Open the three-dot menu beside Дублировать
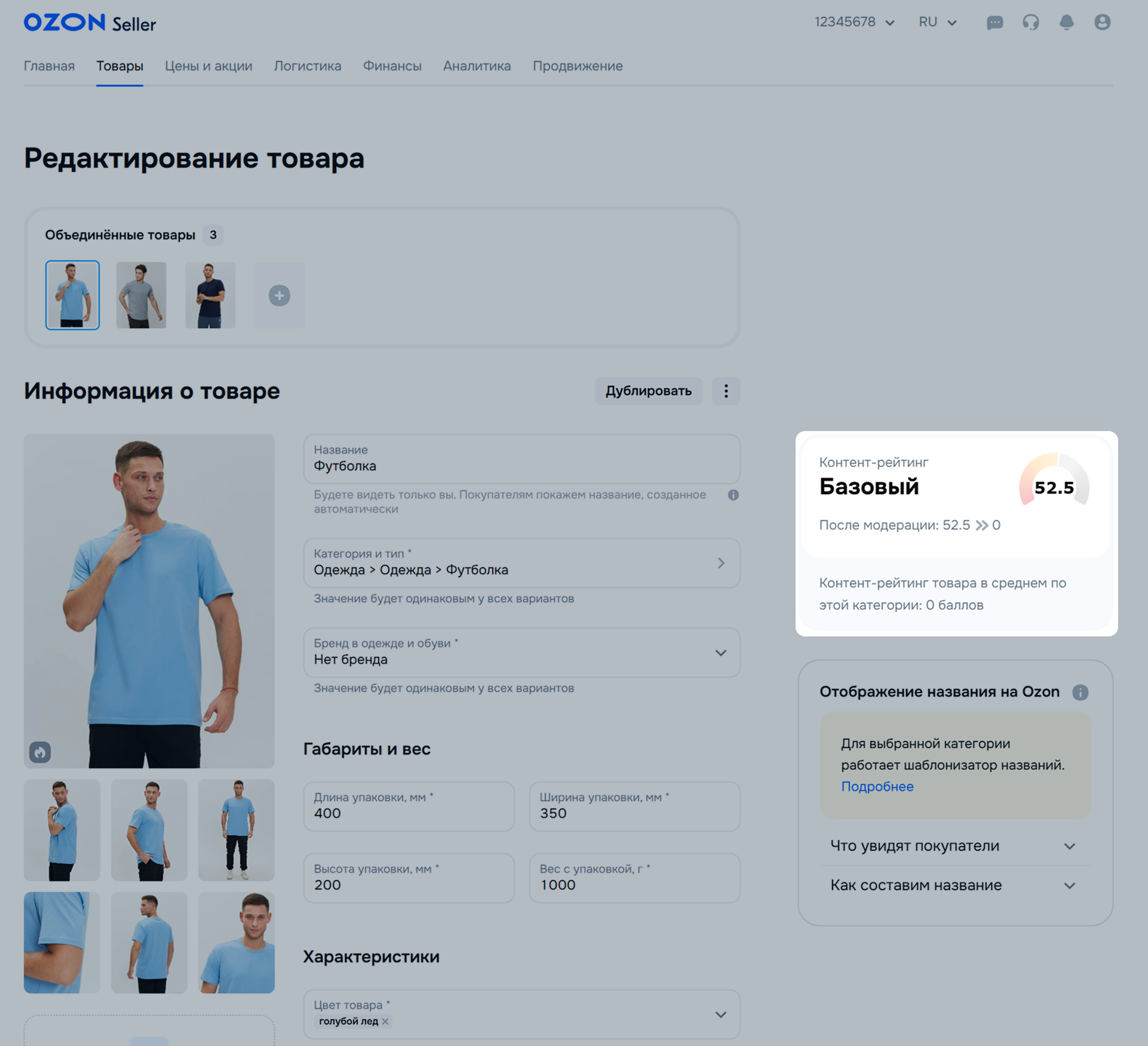This screenshot has width=1148, height=1046. click(726, 391)
